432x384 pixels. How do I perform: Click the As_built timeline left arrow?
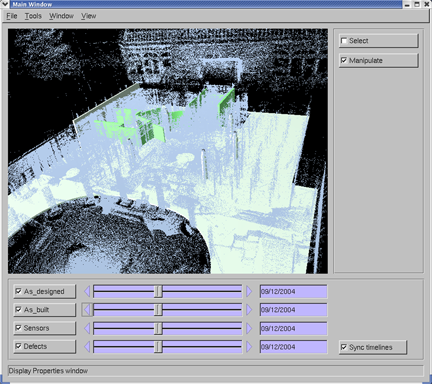[x=87, y=310]
